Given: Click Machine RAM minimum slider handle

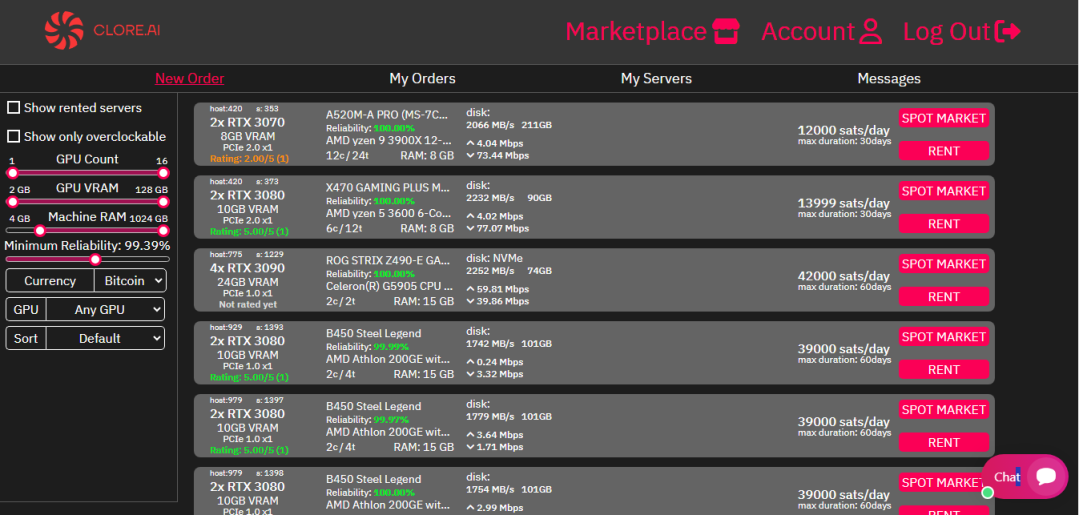Looking at the screenshot, I should 40,231.
